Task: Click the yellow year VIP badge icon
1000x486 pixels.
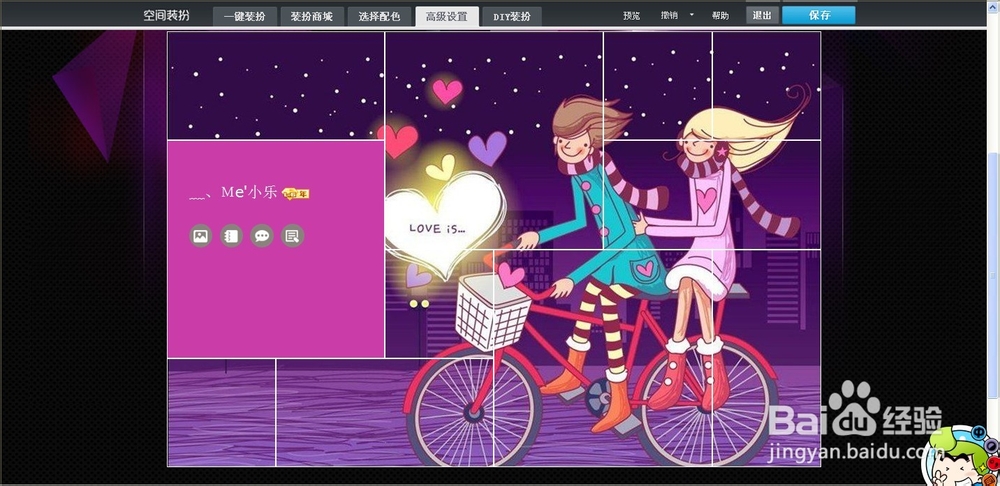Action: 296,193
